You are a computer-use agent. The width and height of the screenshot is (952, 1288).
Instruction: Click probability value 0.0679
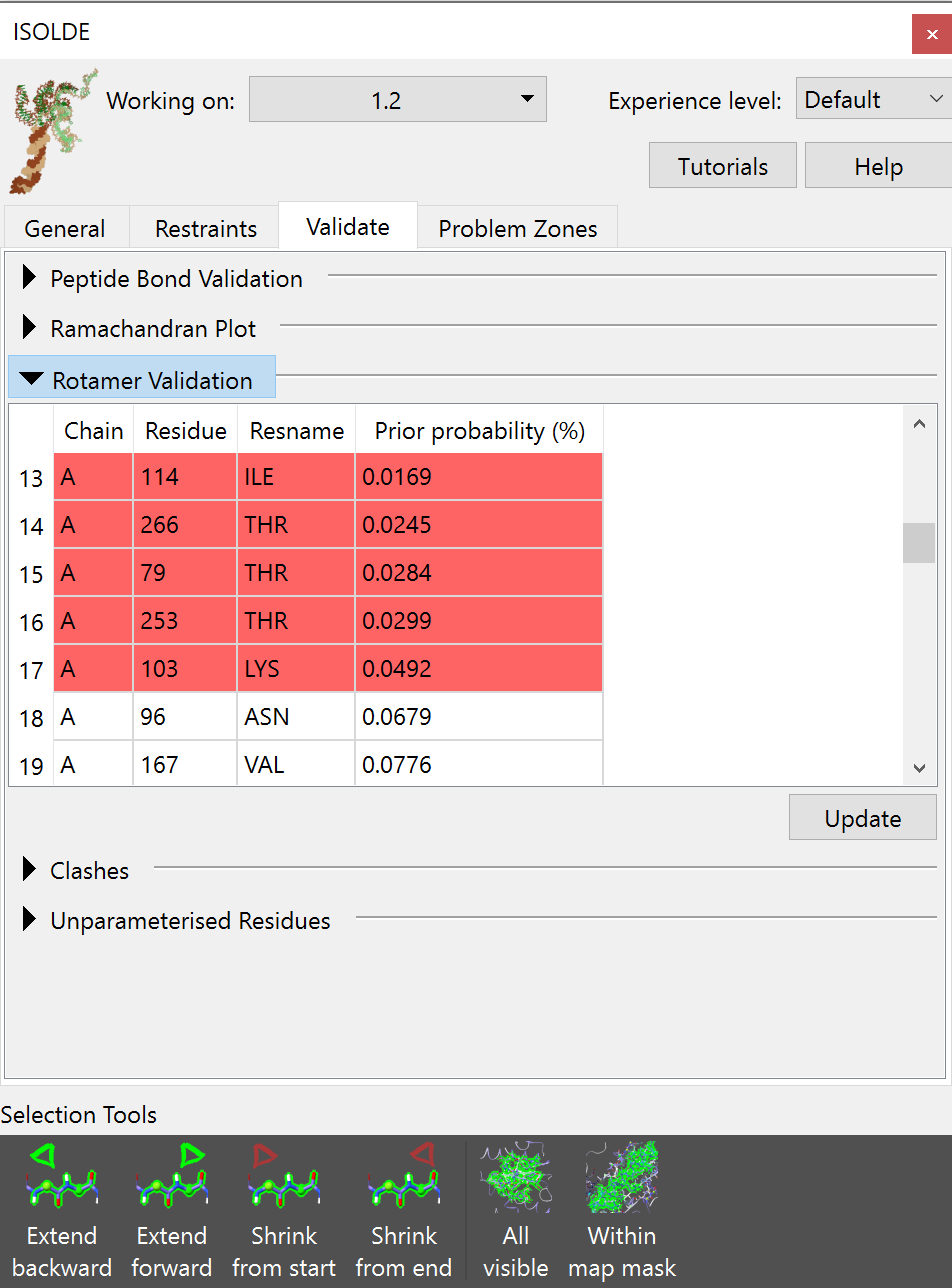coord(480,717)
